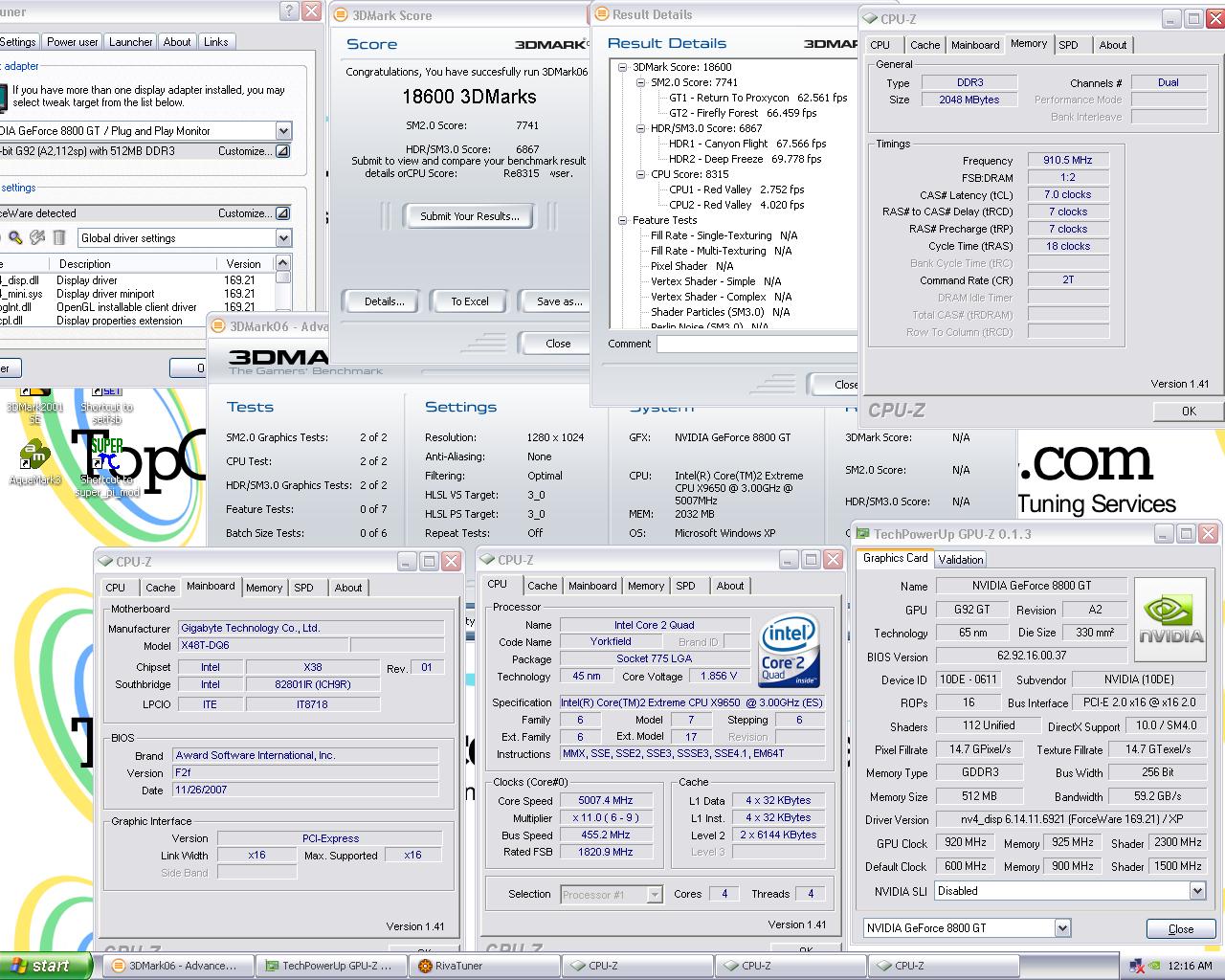Click CPU2 - Red Valley result row

tap(736, 205)
